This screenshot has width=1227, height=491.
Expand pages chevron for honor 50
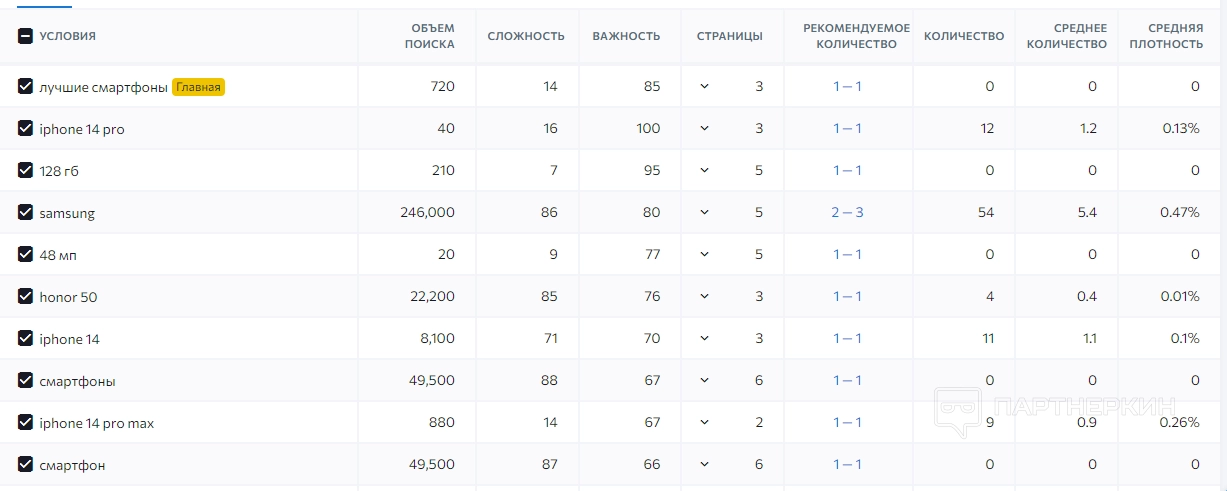click(x=704, y=297)
